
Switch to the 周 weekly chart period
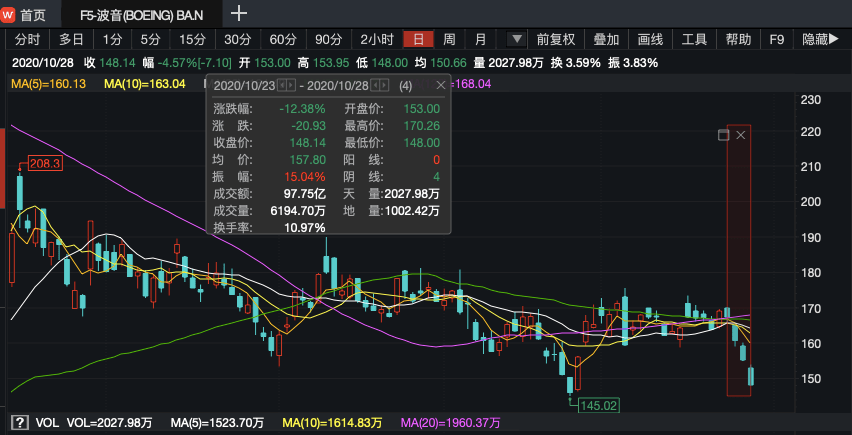[x=449, y=39]
